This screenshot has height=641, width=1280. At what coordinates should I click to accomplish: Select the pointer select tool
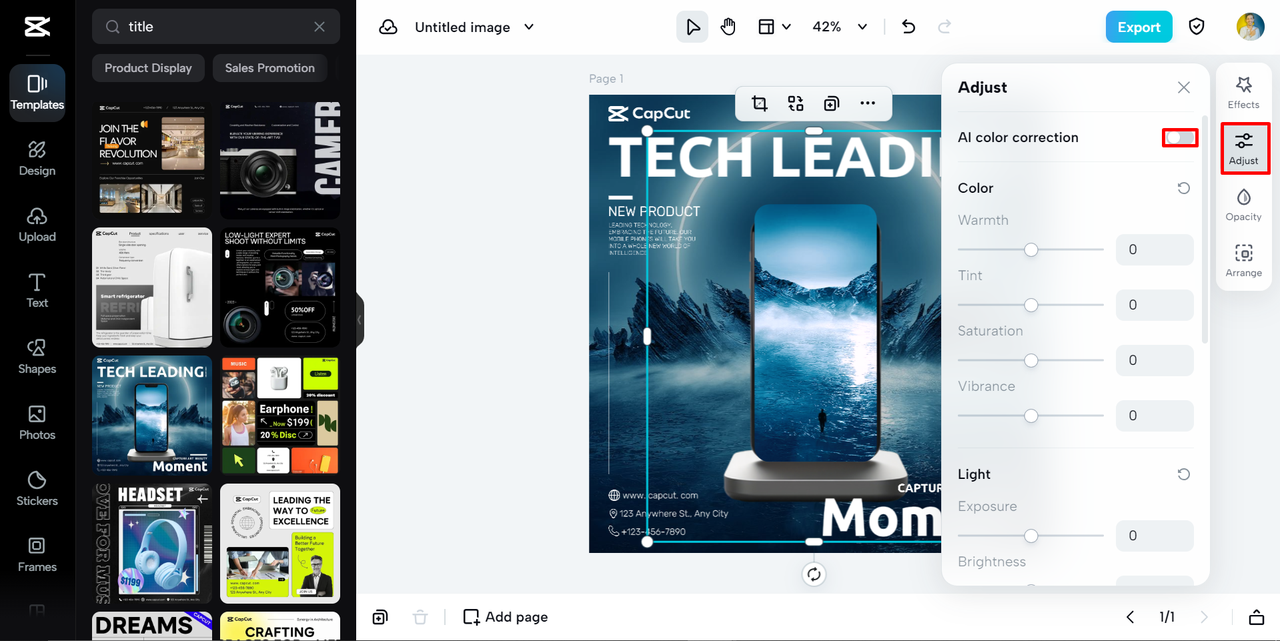692,27
